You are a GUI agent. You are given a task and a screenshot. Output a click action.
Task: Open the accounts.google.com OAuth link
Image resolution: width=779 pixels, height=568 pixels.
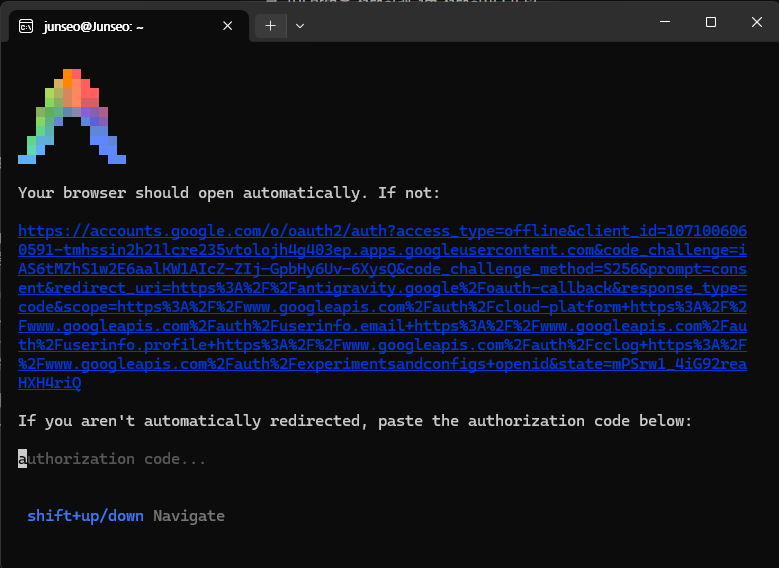[x=383, y=307]
